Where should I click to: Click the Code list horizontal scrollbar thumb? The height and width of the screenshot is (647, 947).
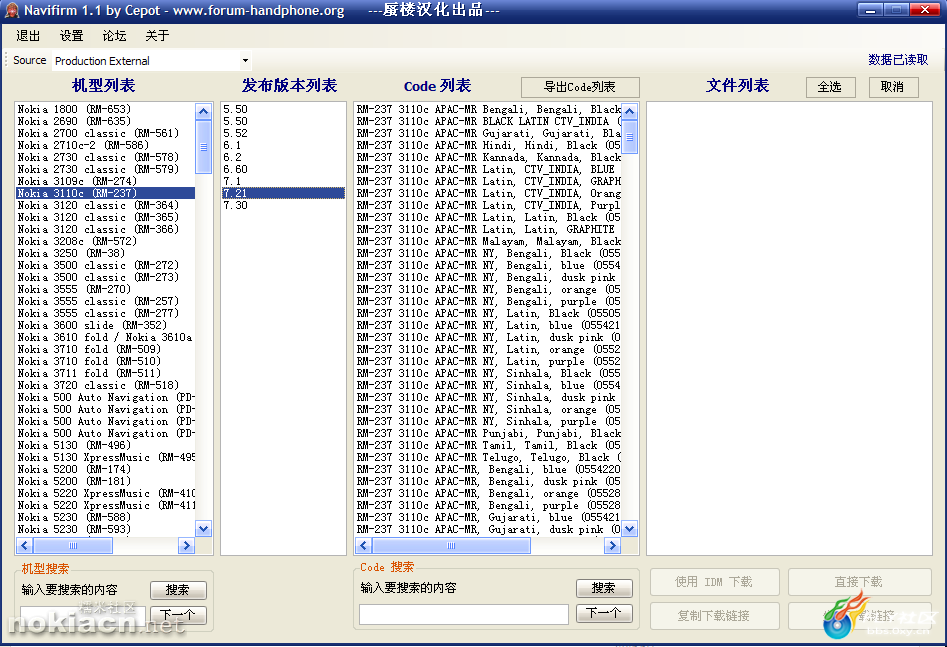tap(451, 546)
